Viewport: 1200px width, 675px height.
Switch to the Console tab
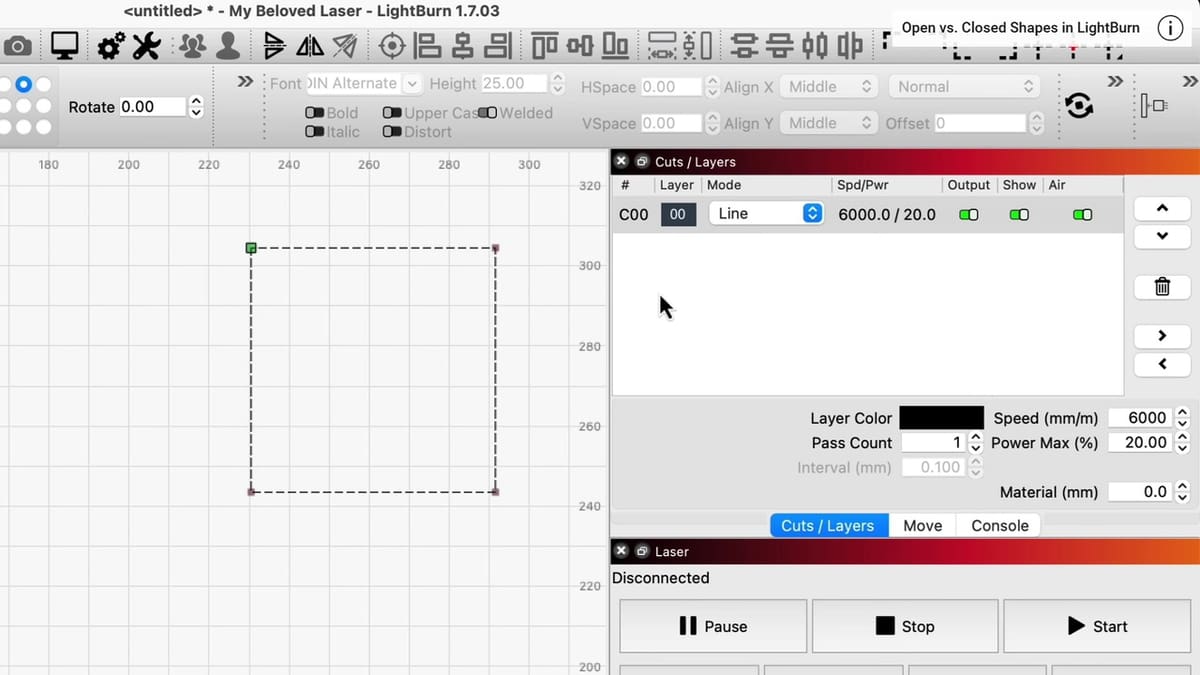tap(999, 526)
